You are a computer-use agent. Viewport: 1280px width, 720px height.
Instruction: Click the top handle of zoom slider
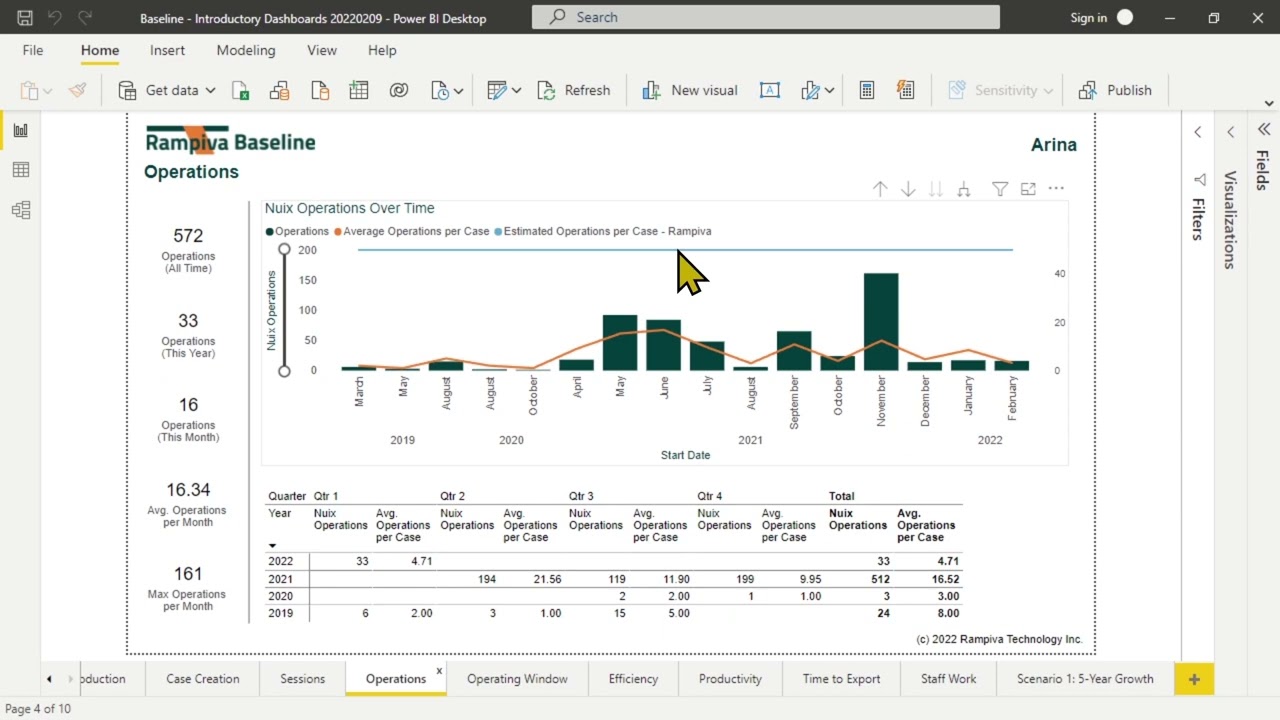click(x=284, y=249)
